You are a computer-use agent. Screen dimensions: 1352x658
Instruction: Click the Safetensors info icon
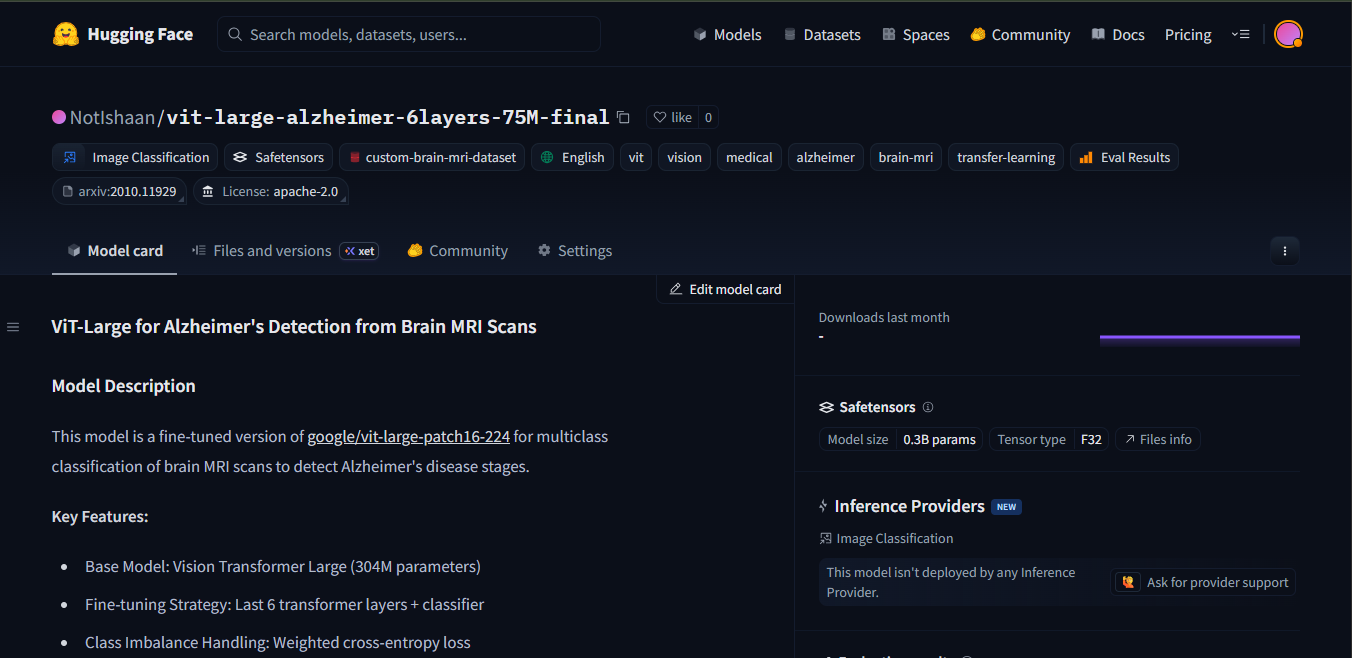pyautogui.click(x=928, y=408)
